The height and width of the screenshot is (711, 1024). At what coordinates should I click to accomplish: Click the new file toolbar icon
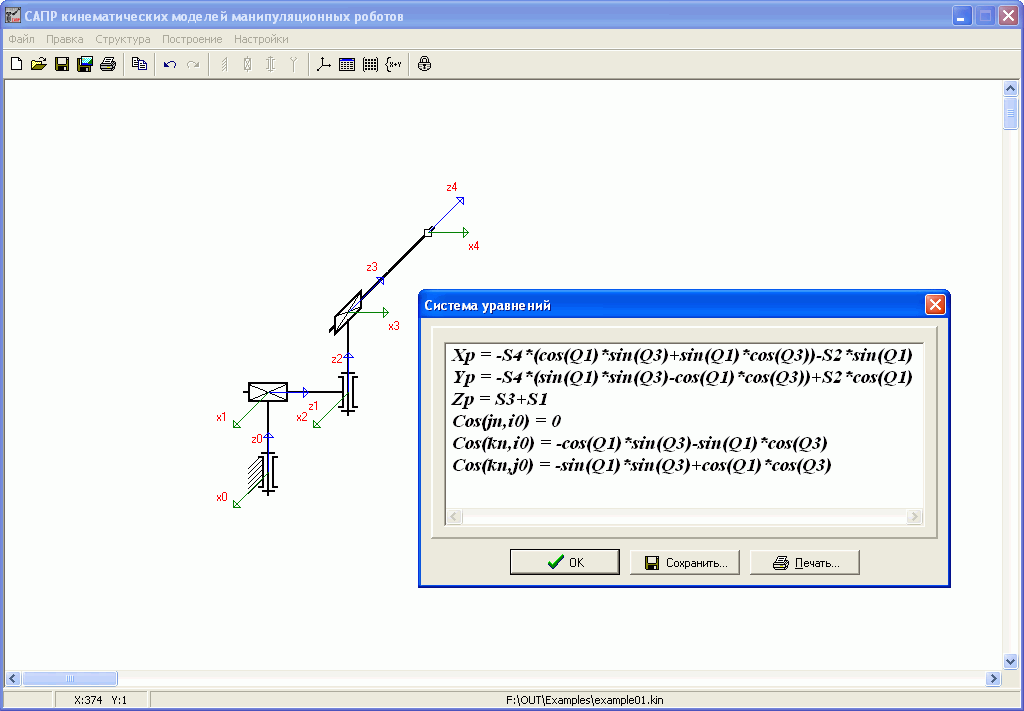[x=16, y=64]
